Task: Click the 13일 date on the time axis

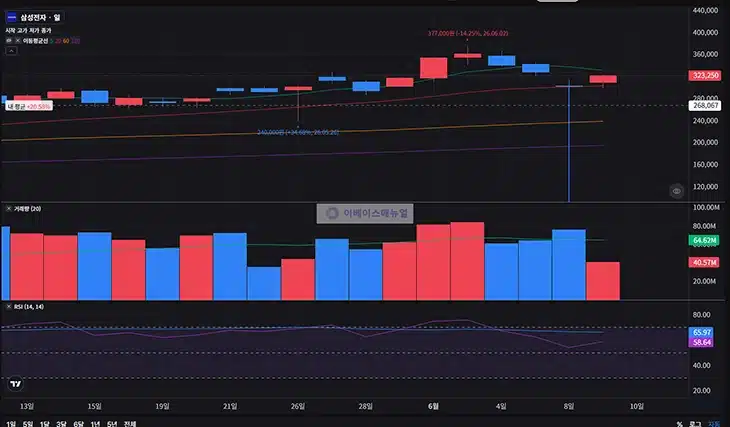Action: click(x=27, y=407)
